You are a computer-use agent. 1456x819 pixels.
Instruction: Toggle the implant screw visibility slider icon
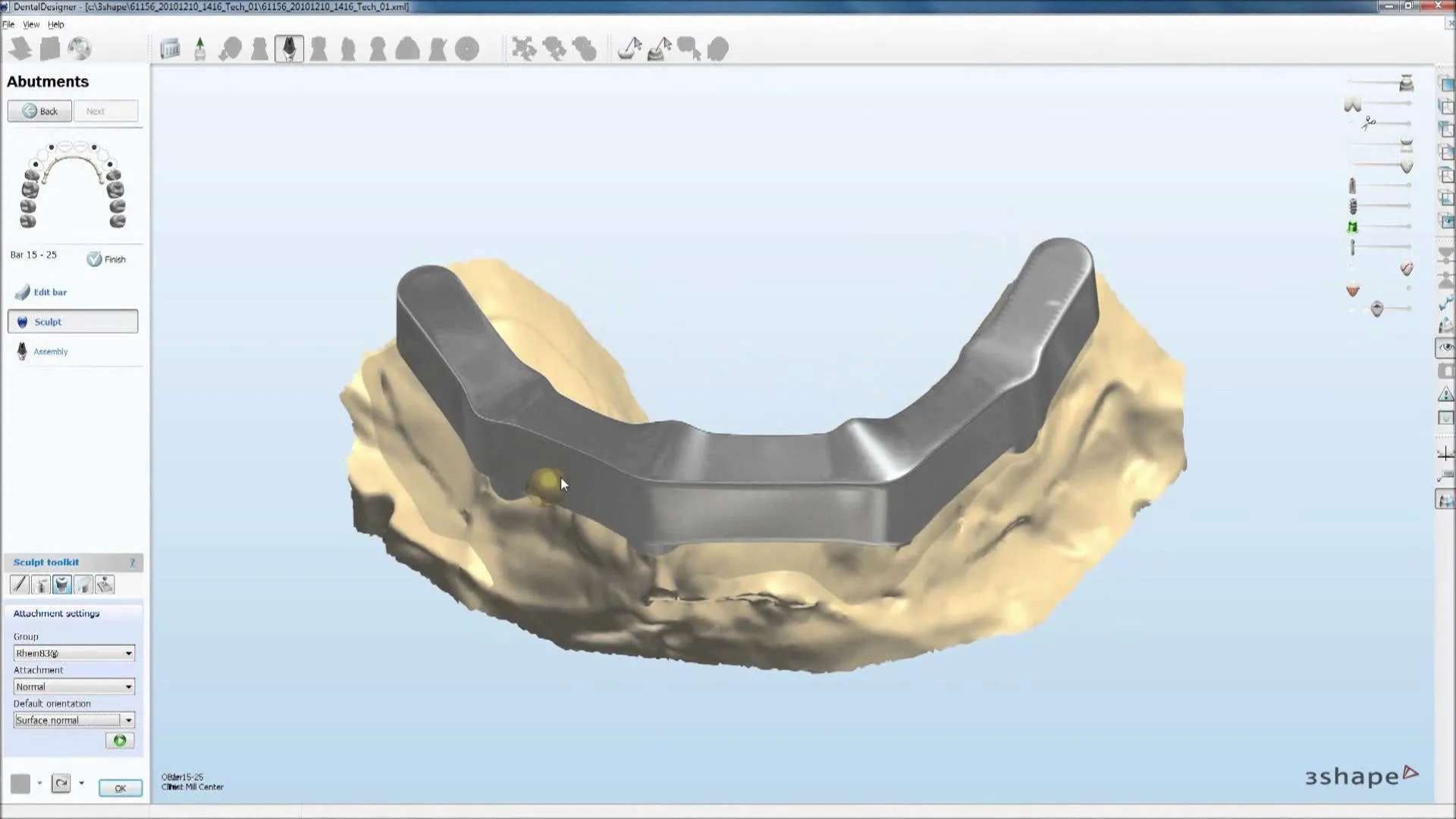pyautogui.click(x=1353, y=206)
